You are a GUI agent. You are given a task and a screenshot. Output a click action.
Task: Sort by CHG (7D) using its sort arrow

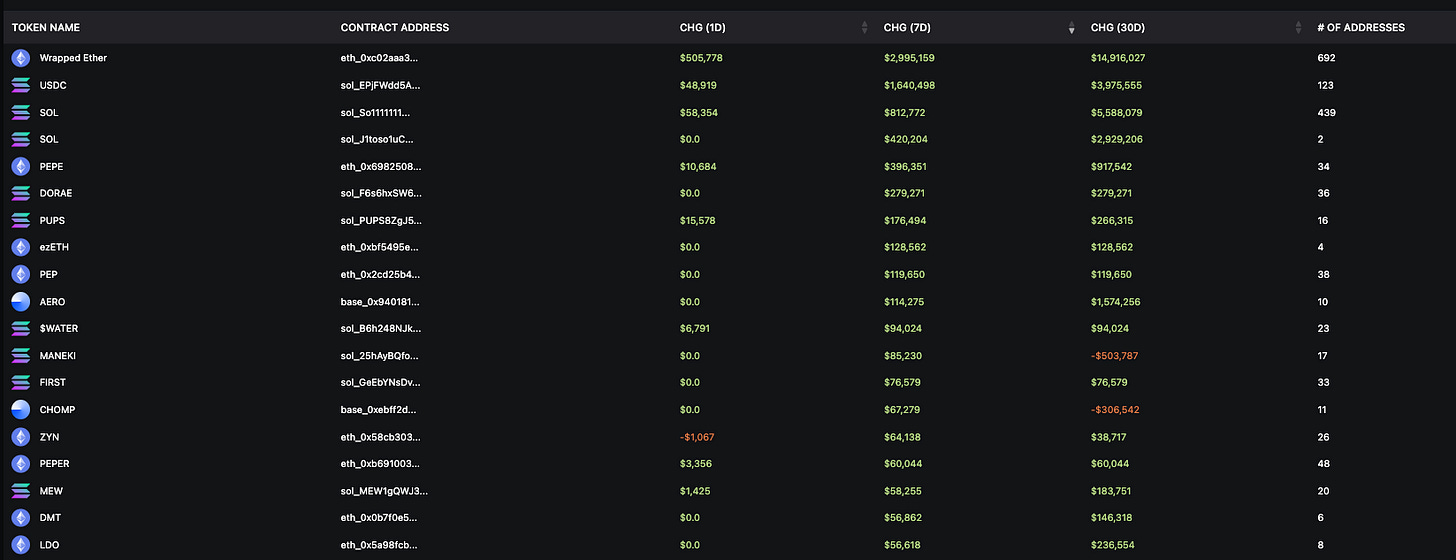1072,28
